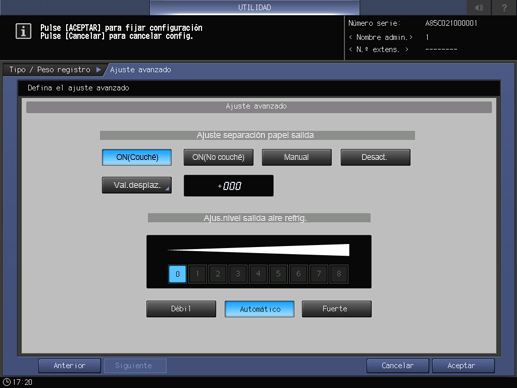Open Val.desplaz. value entry
This screenshot has height=388, width=517.
click(137, 185)
